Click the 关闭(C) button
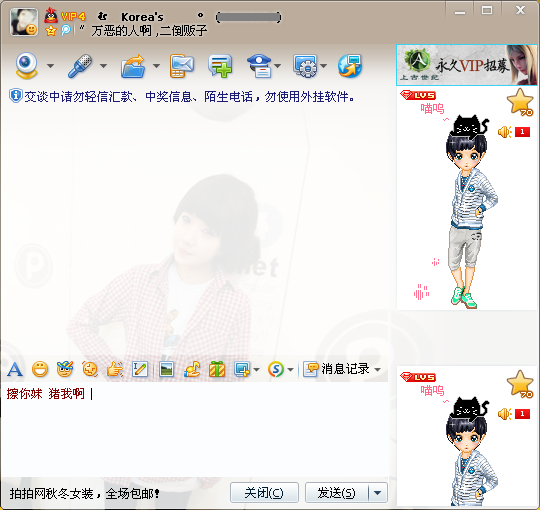This screenshot has width=540, height=510. coord(264,493)
